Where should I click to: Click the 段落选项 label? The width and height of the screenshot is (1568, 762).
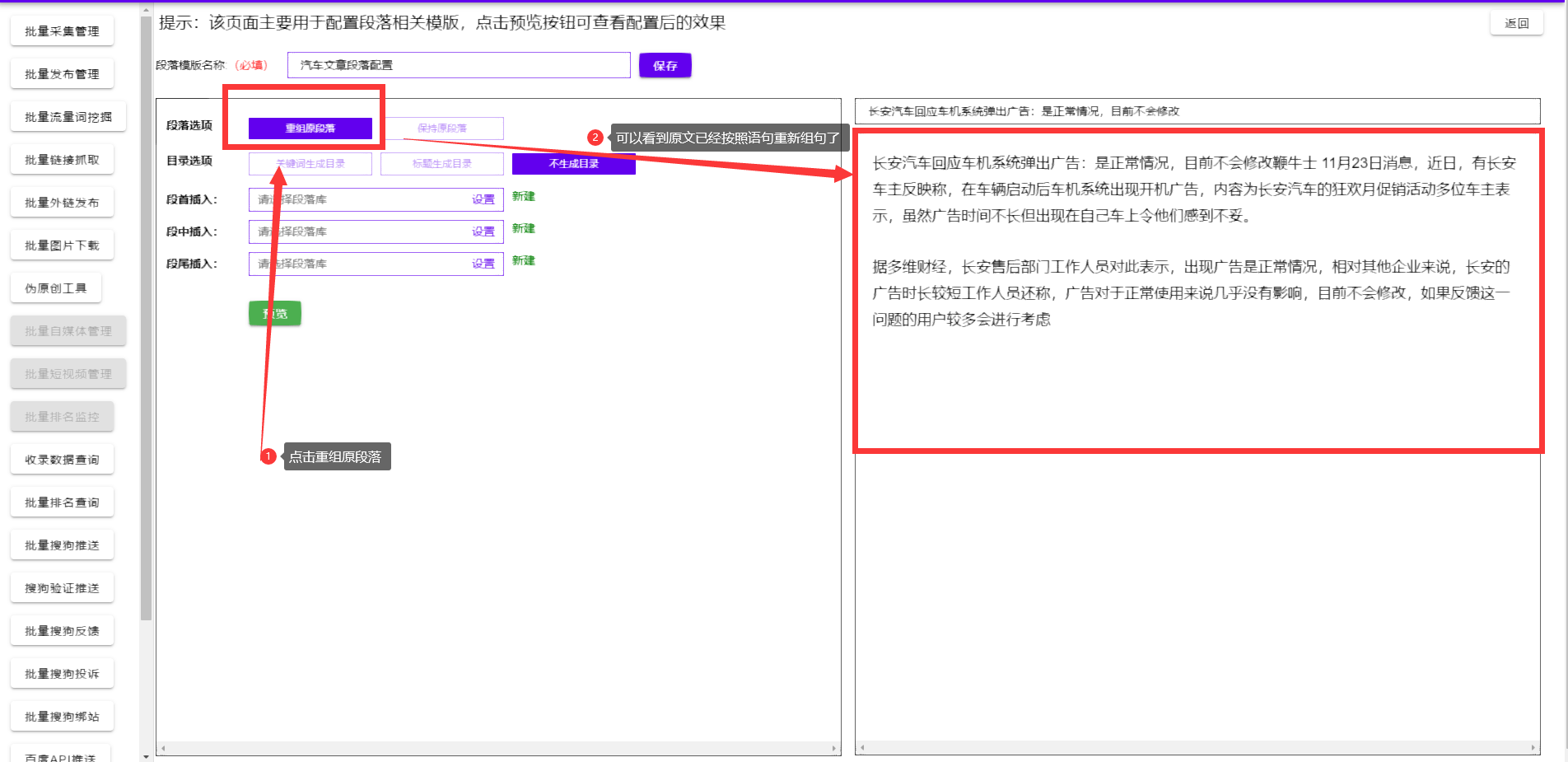189,126
